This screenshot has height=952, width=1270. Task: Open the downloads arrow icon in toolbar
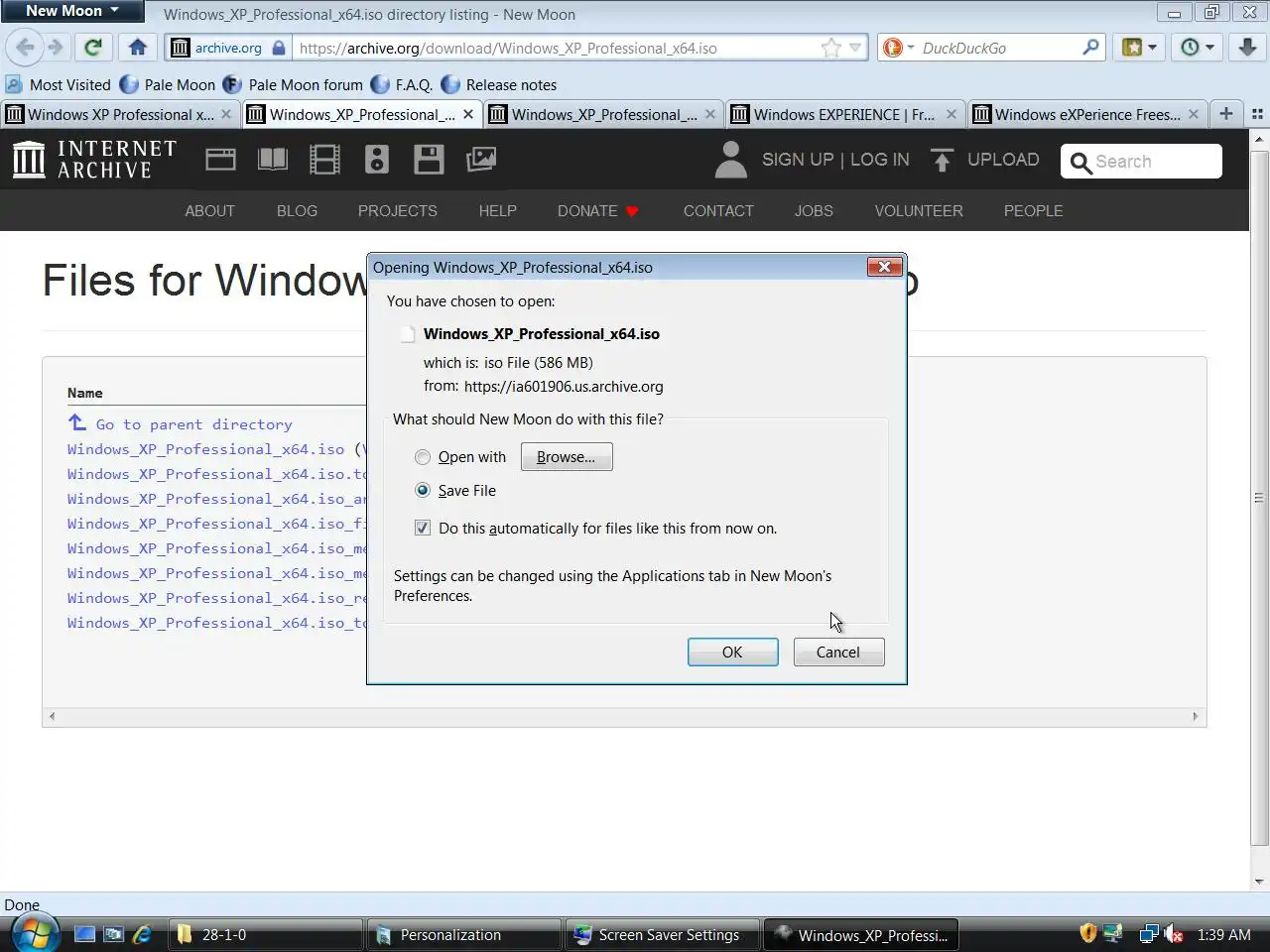(1247, 48)
